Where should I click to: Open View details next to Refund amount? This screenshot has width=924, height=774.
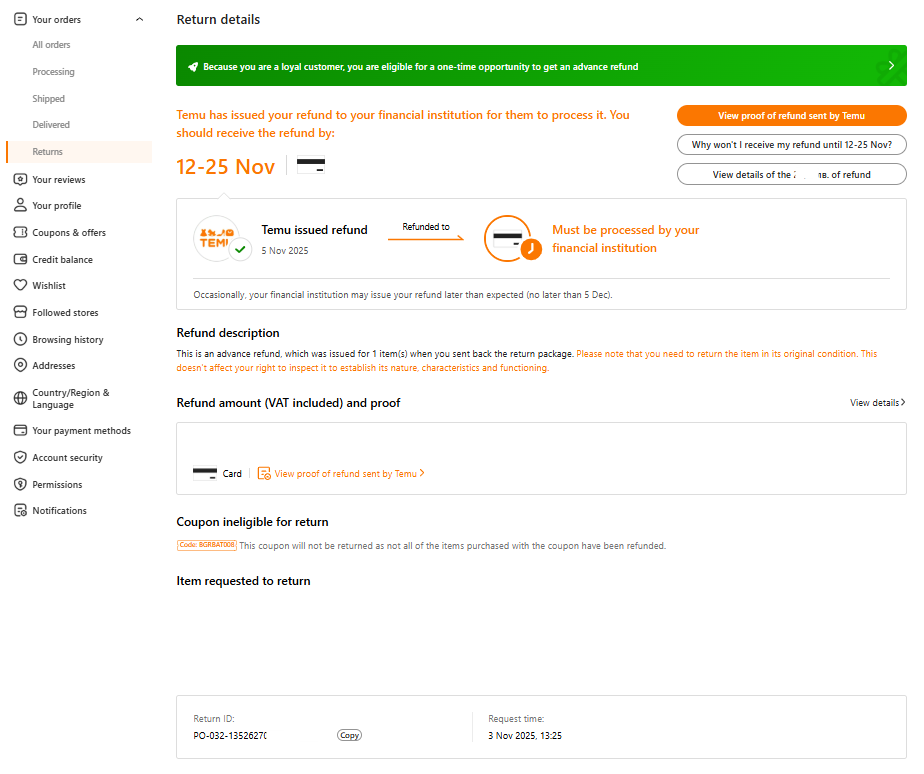coord(877,403)
